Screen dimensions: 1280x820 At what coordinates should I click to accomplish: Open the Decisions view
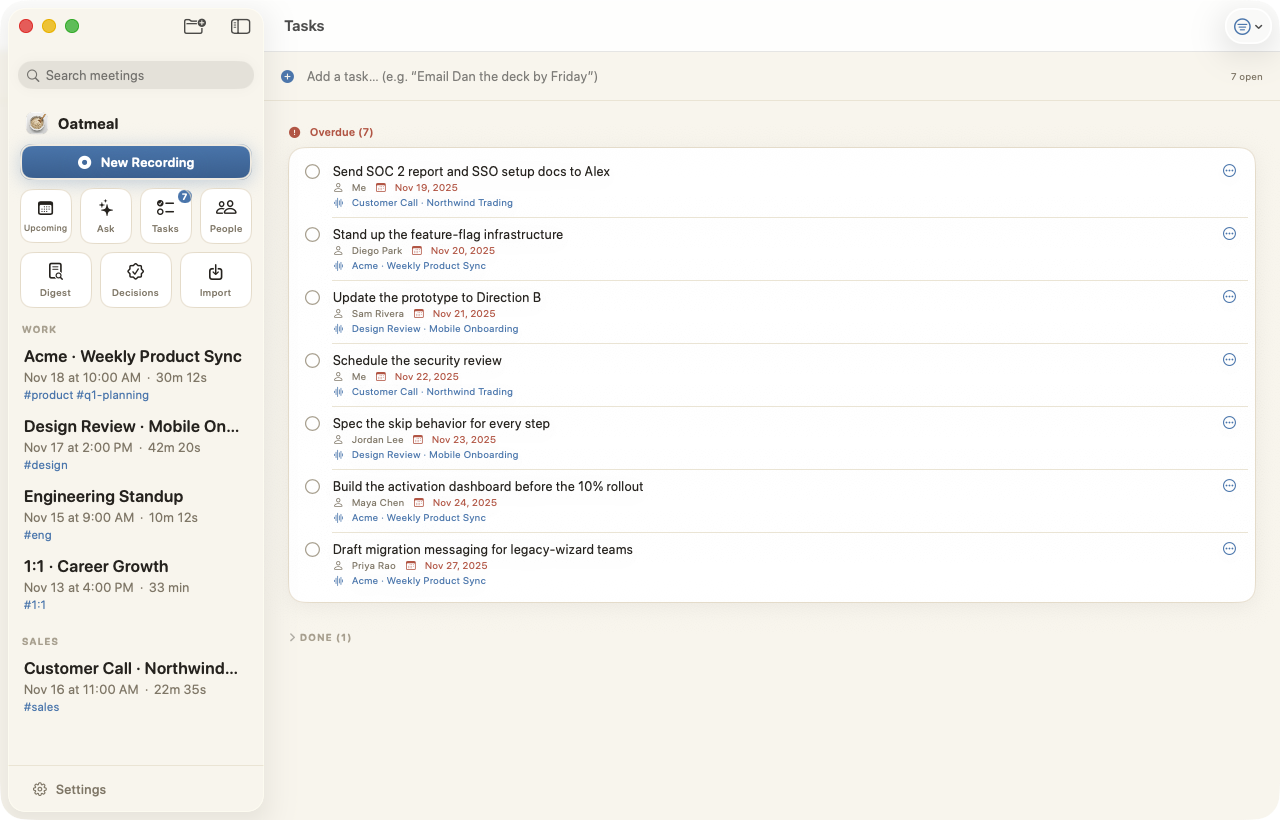pyautogui.click(x=136, y=280)
